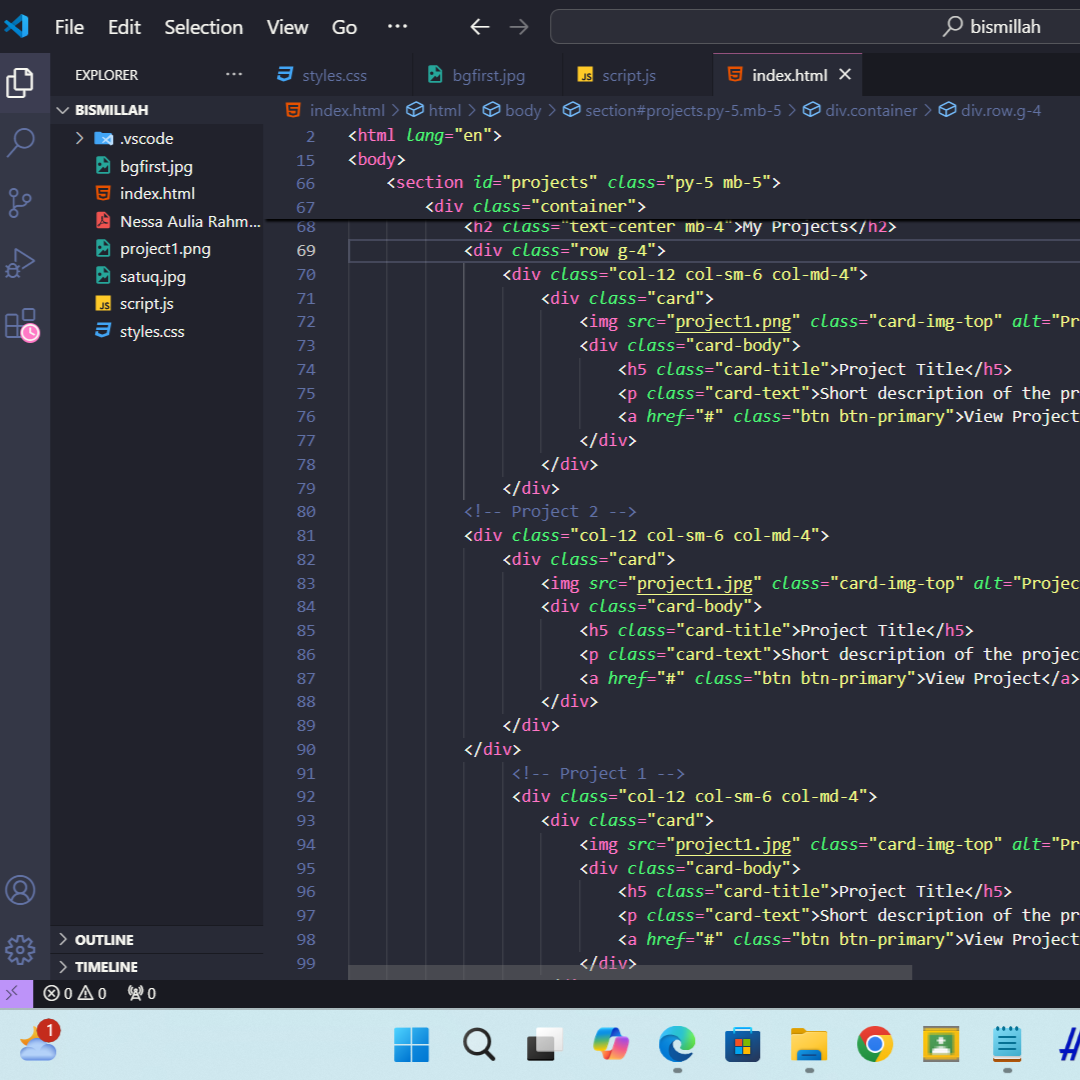
Task: Click the errors and warnings status indicator
Action: point(75,993)
